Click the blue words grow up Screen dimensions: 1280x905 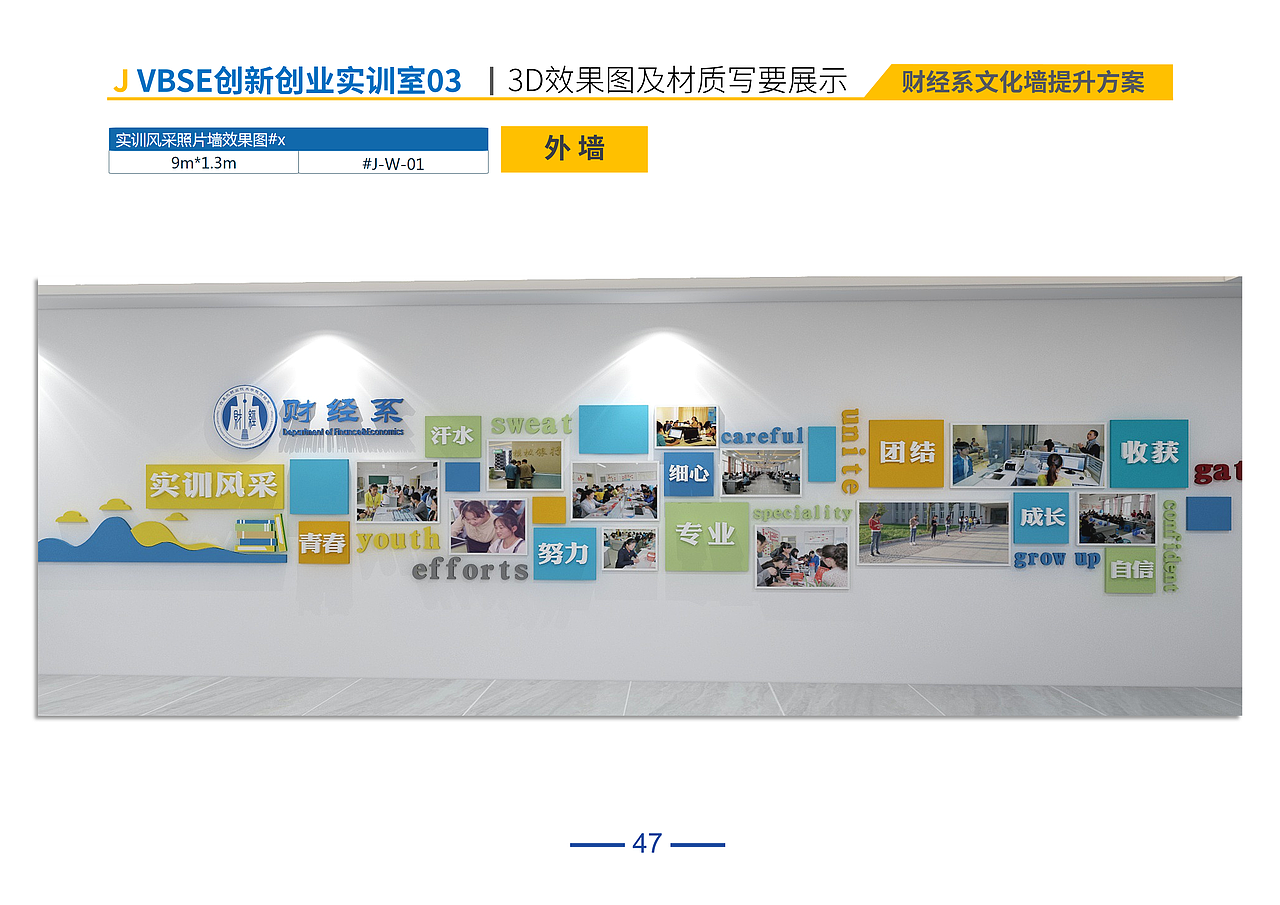point(1057,559)
